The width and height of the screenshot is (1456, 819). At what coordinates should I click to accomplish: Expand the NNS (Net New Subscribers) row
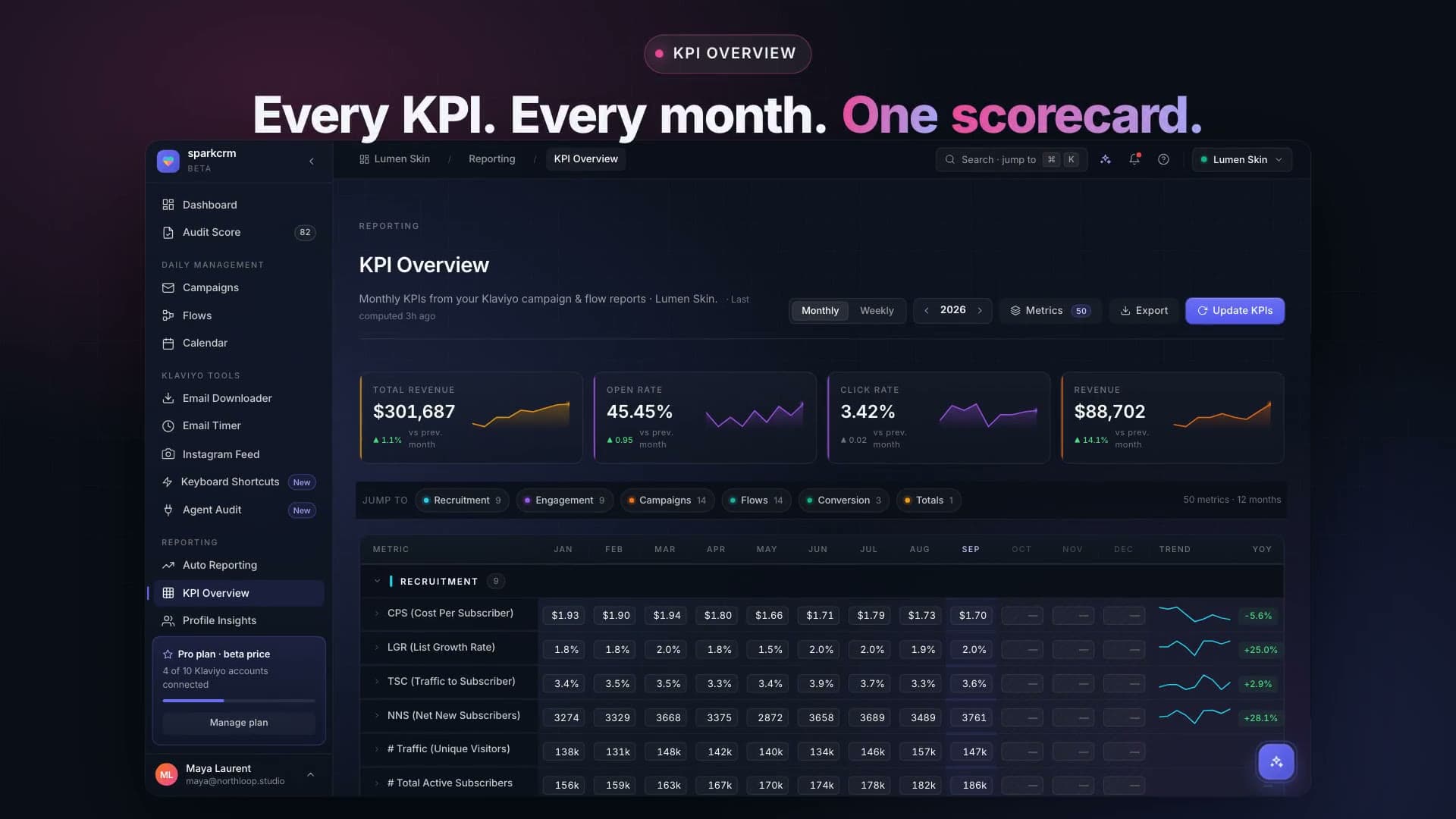coord(377,716)
